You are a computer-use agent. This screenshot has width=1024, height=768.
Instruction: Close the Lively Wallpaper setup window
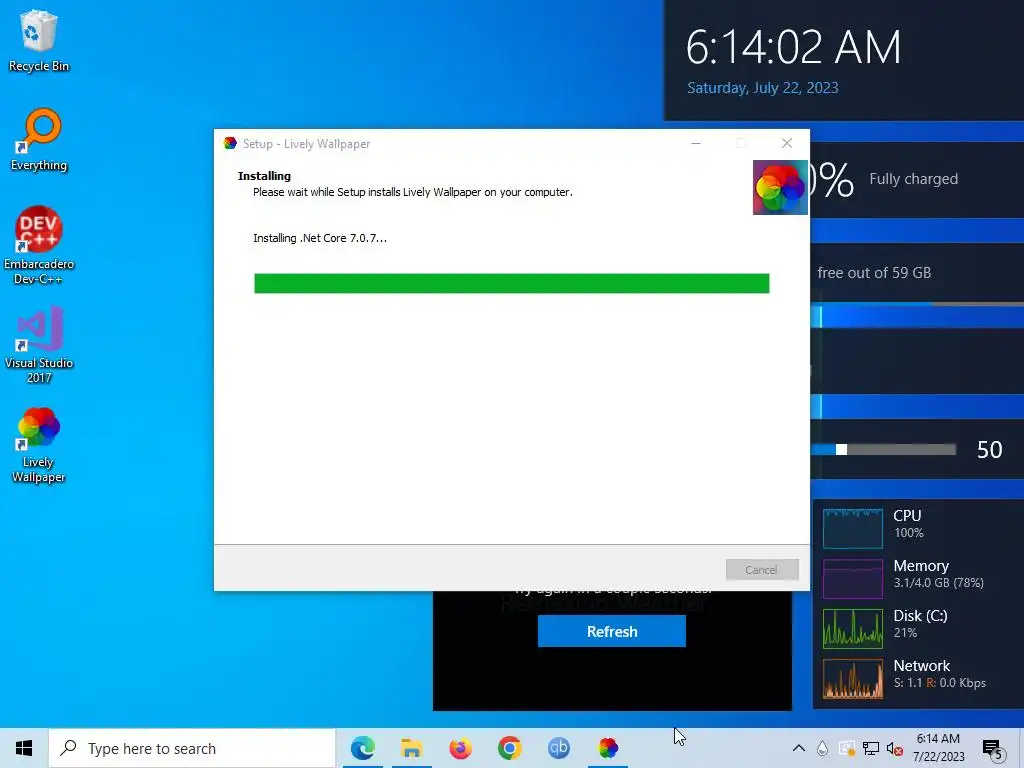(x=787, y=143)
